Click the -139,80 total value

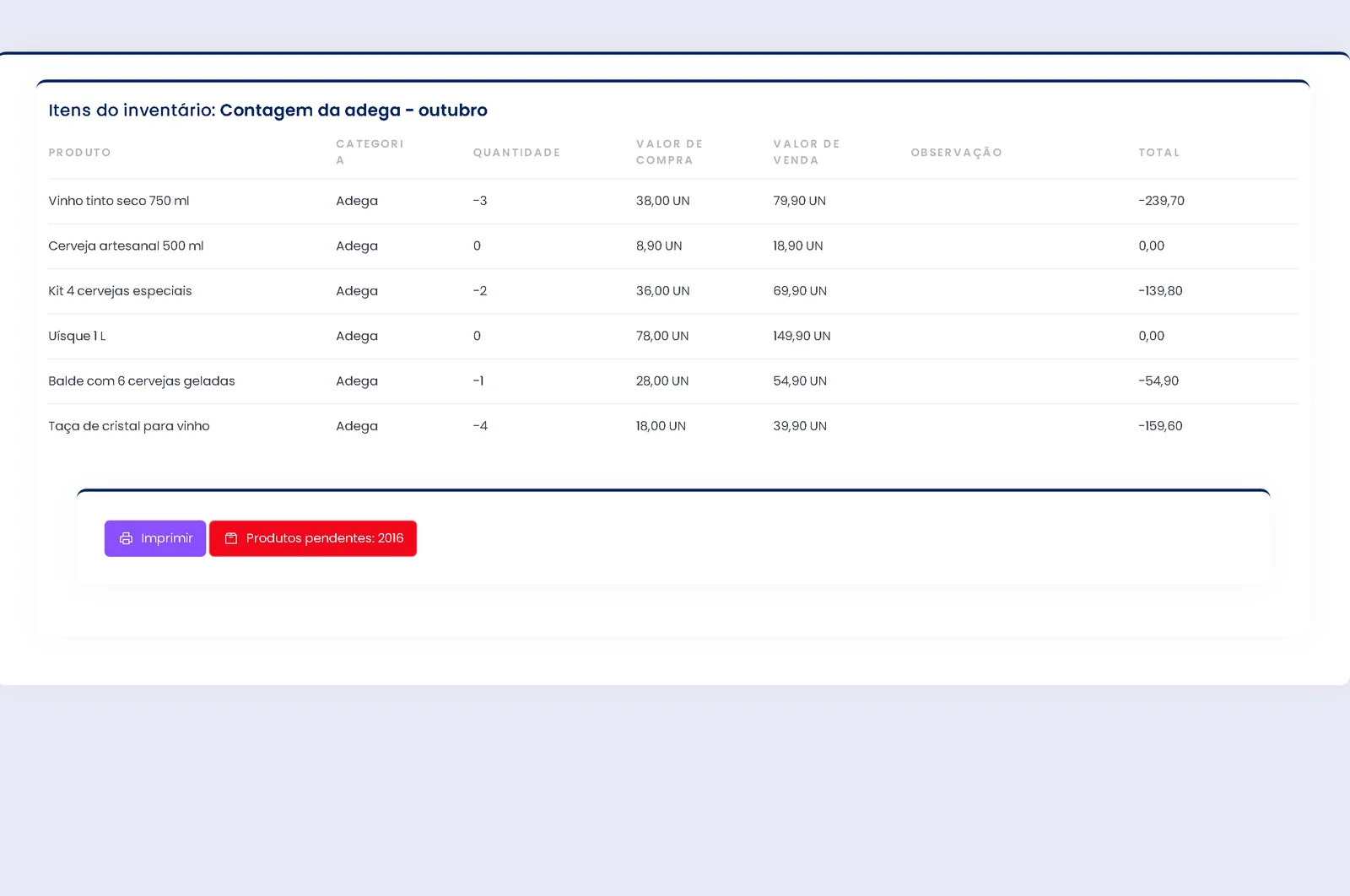(x=1160, y=291)
